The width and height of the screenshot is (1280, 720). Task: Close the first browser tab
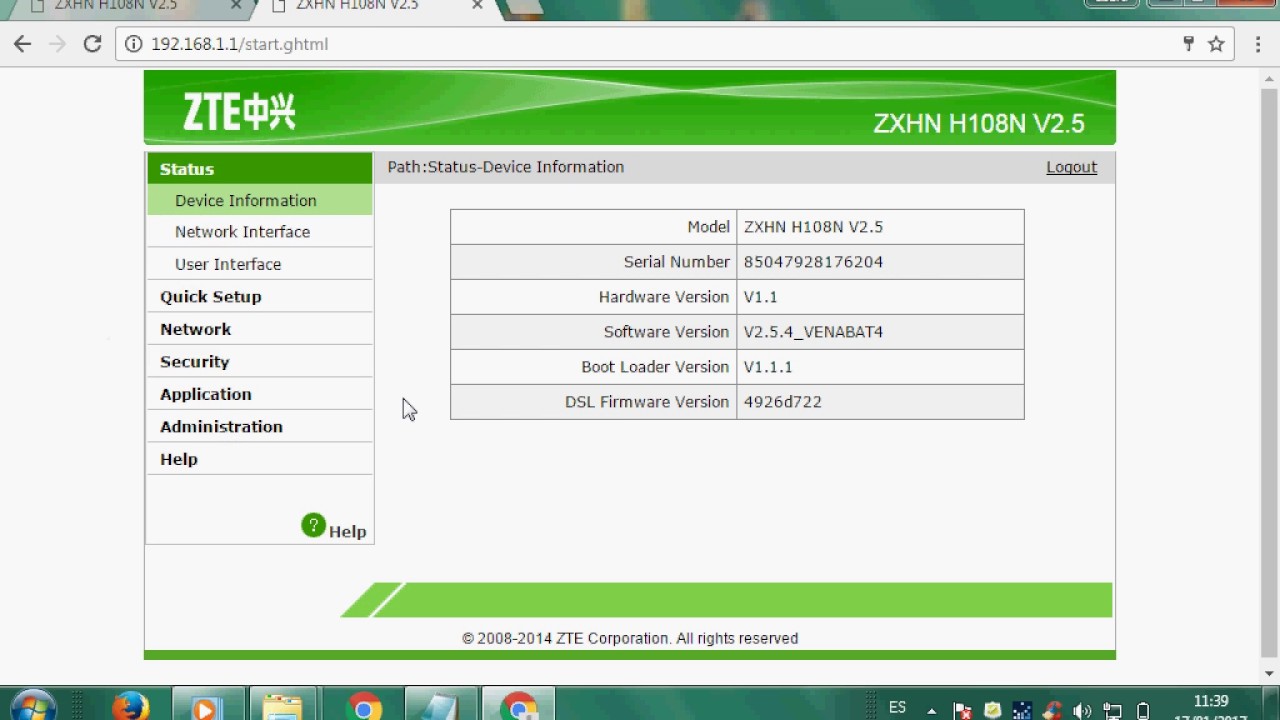point(236,5)
